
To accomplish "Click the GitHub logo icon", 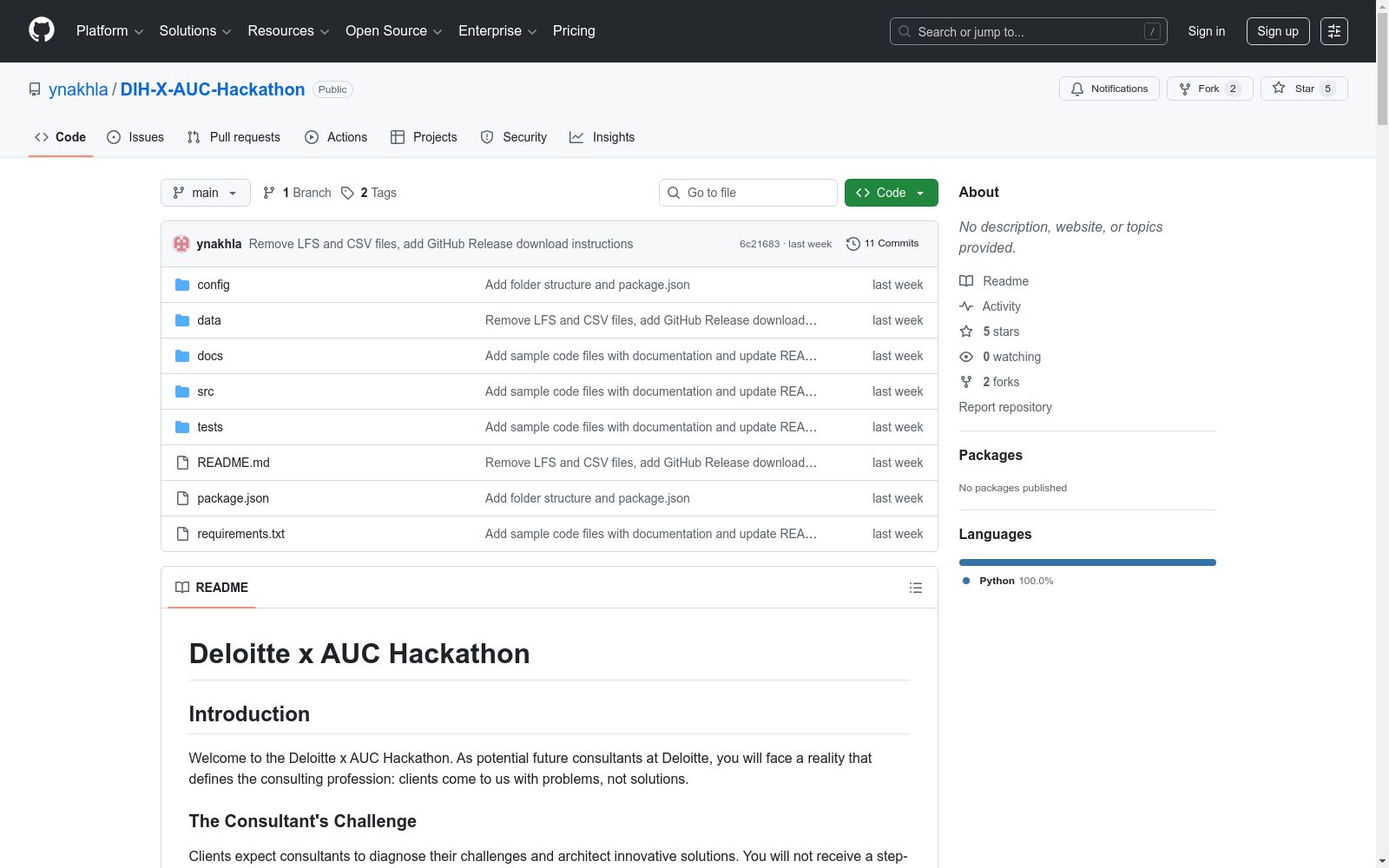I will (42, 30).
